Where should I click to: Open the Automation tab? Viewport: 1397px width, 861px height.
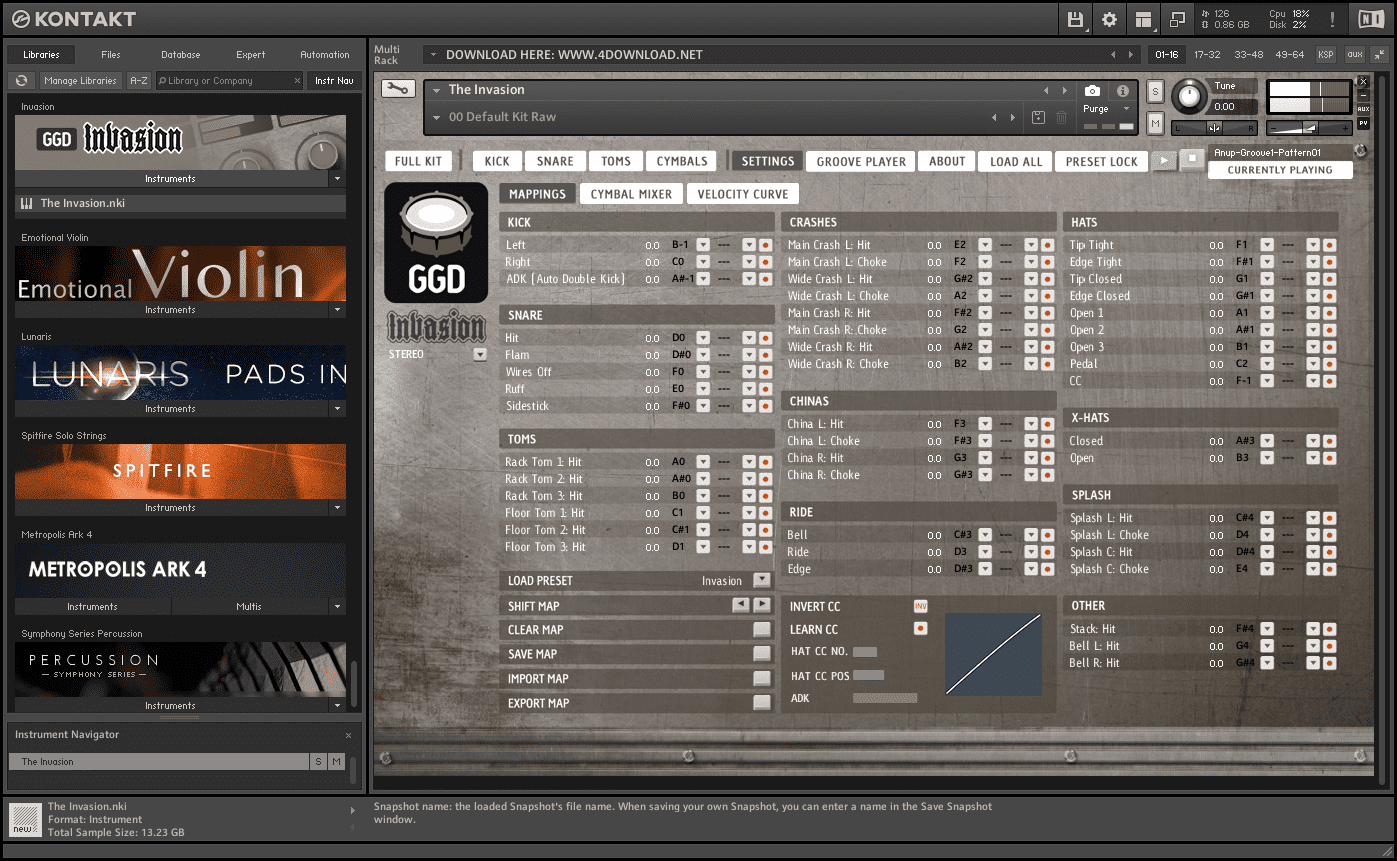325,55
